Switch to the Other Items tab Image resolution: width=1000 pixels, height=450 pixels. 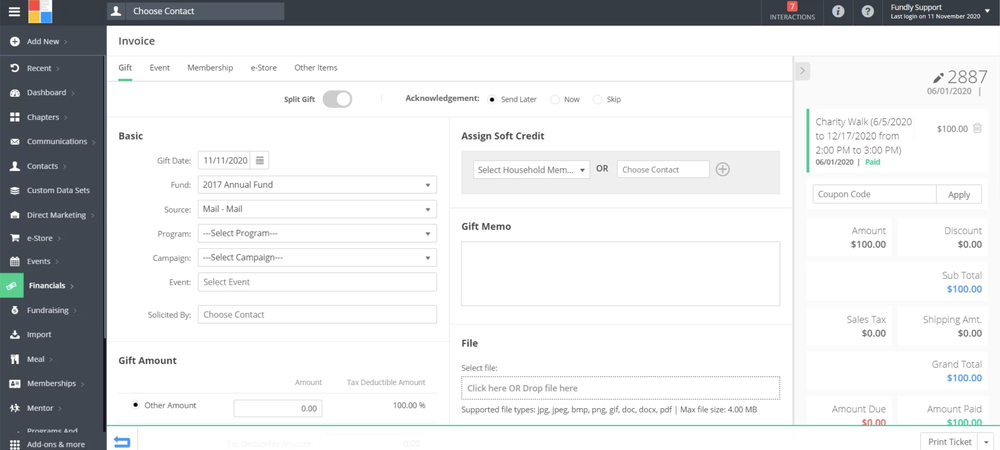316,68
